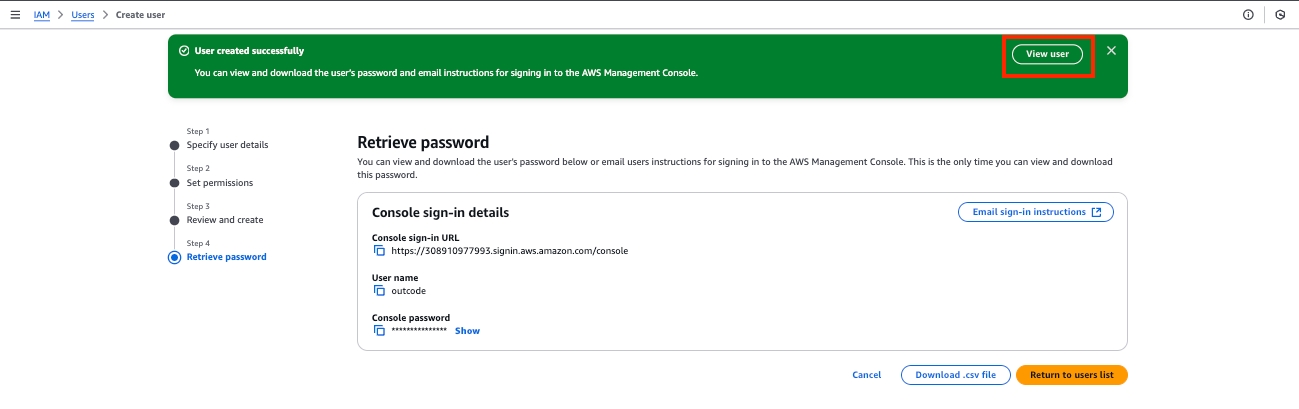Image resolution: width=1299 pixels, height=409 pixels.
Task: Show the hidden console password
Action: pos(467,331)
